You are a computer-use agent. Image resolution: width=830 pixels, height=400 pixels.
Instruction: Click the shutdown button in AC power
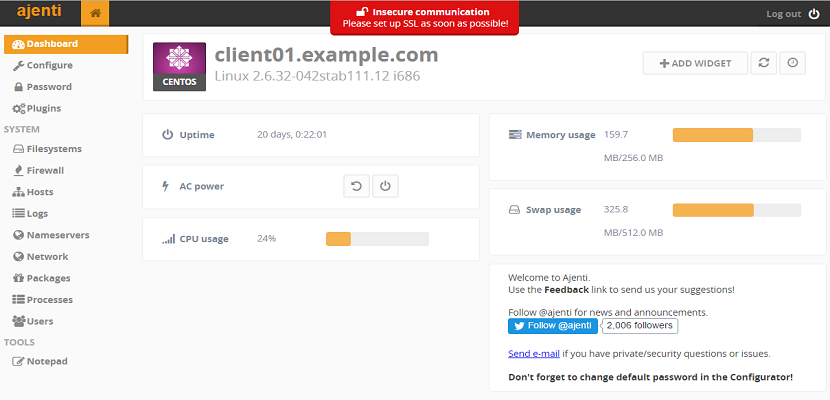pos(385,186)
